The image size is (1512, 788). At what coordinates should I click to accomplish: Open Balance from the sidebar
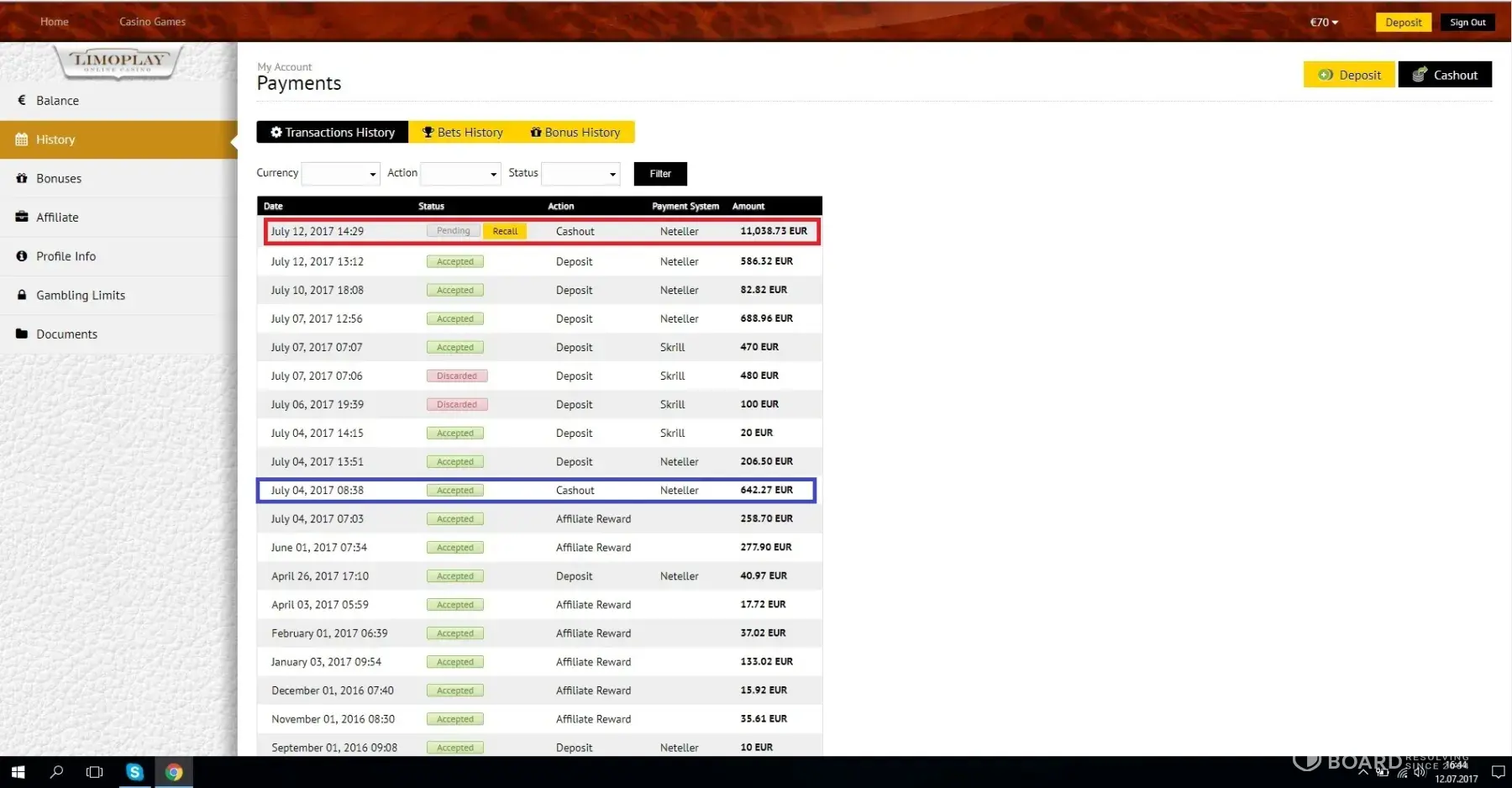[x=57, y=101]
